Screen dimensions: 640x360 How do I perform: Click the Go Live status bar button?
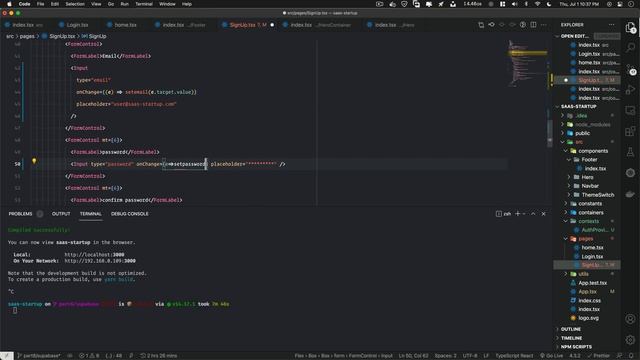coord(551,356)
